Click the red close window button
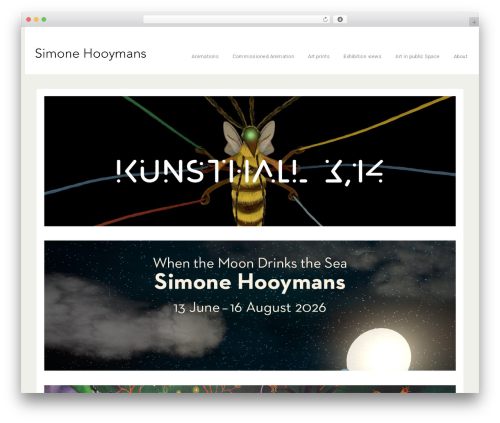The height and width of the screenshot is (423, 500). (29, 20)
